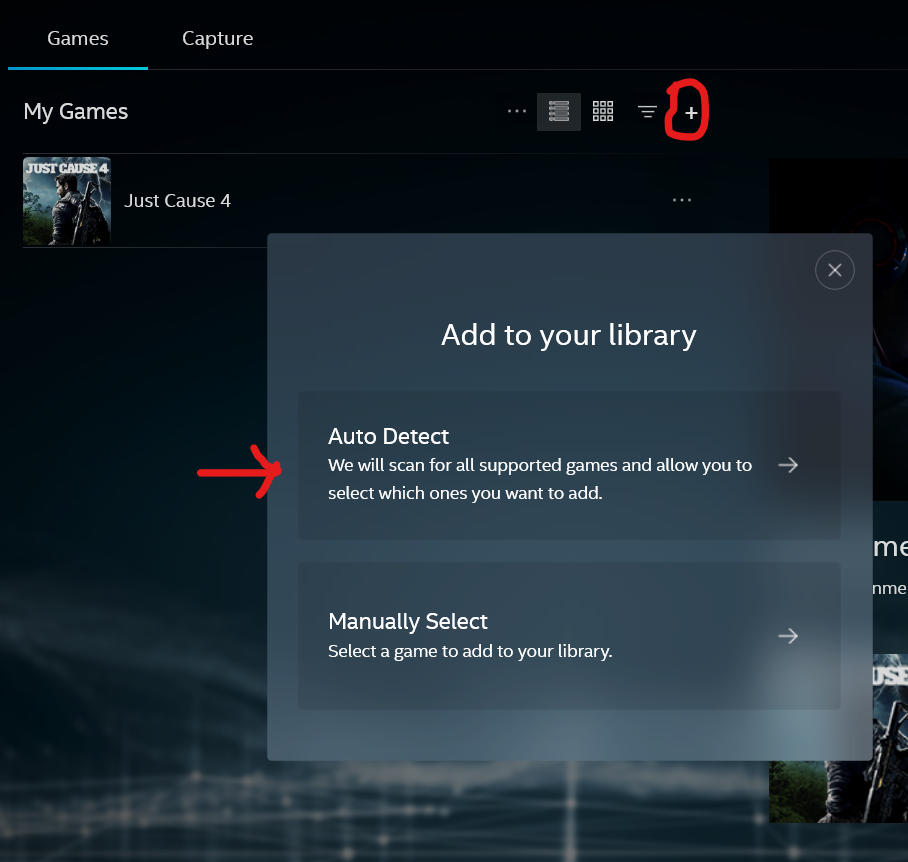The width and height of the screenshot is (908, 862).
Task: Choose Manually Select to pick a game
Action: [x=569, y=635]
